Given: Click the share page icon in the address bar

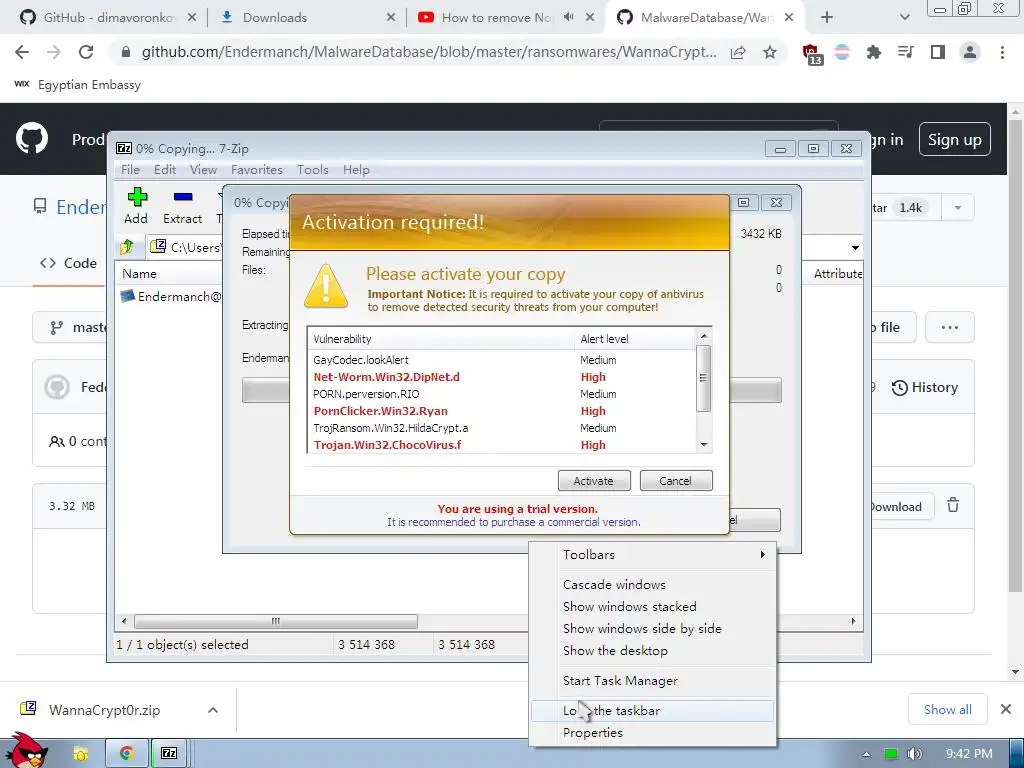Looking at the screenshot, I should coord(738,52).
